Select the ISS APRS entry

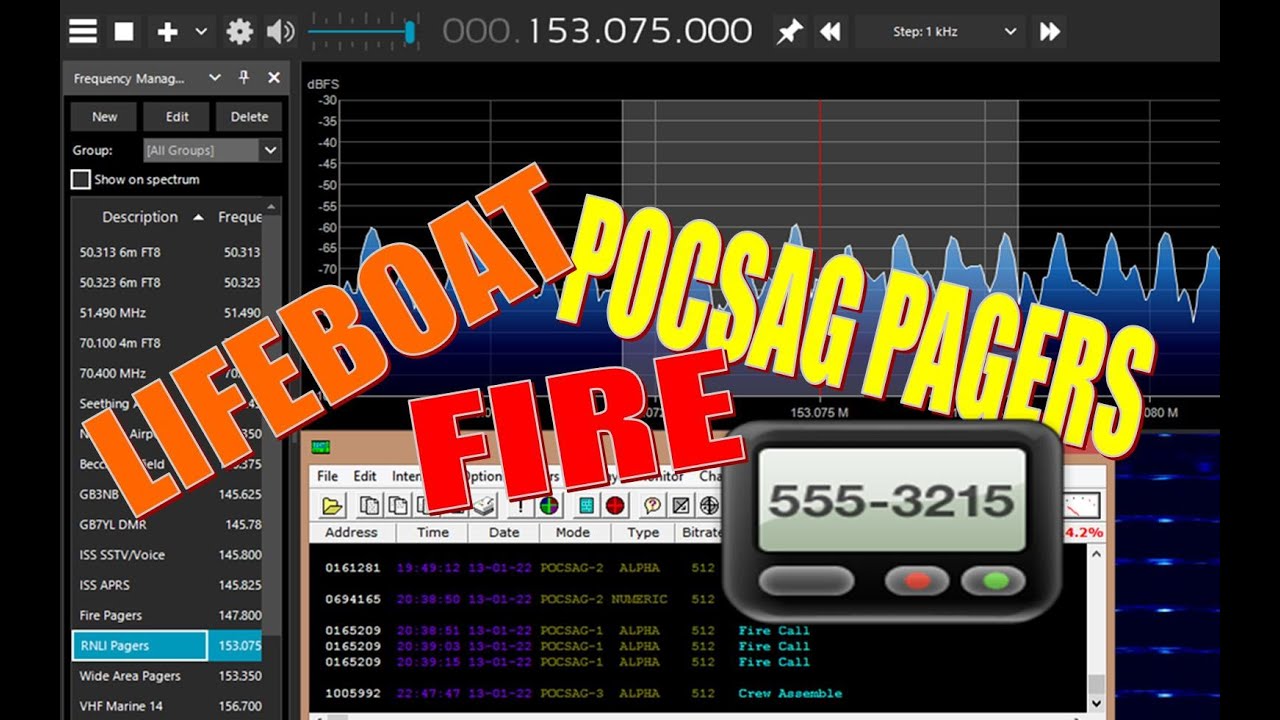pos(166,585)
